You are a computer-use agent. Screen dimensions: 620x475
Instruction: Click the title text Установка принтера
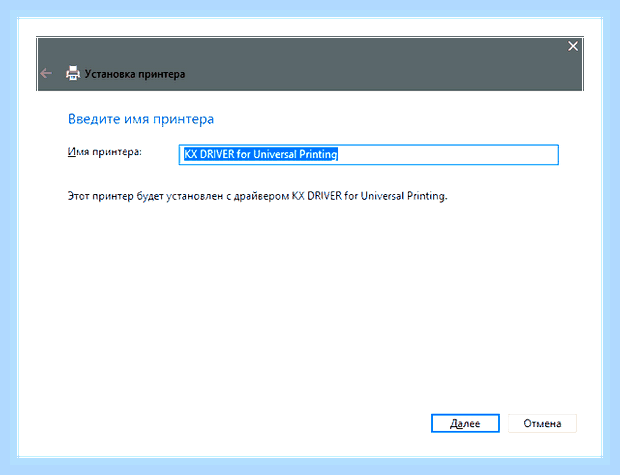click(135, 74)
